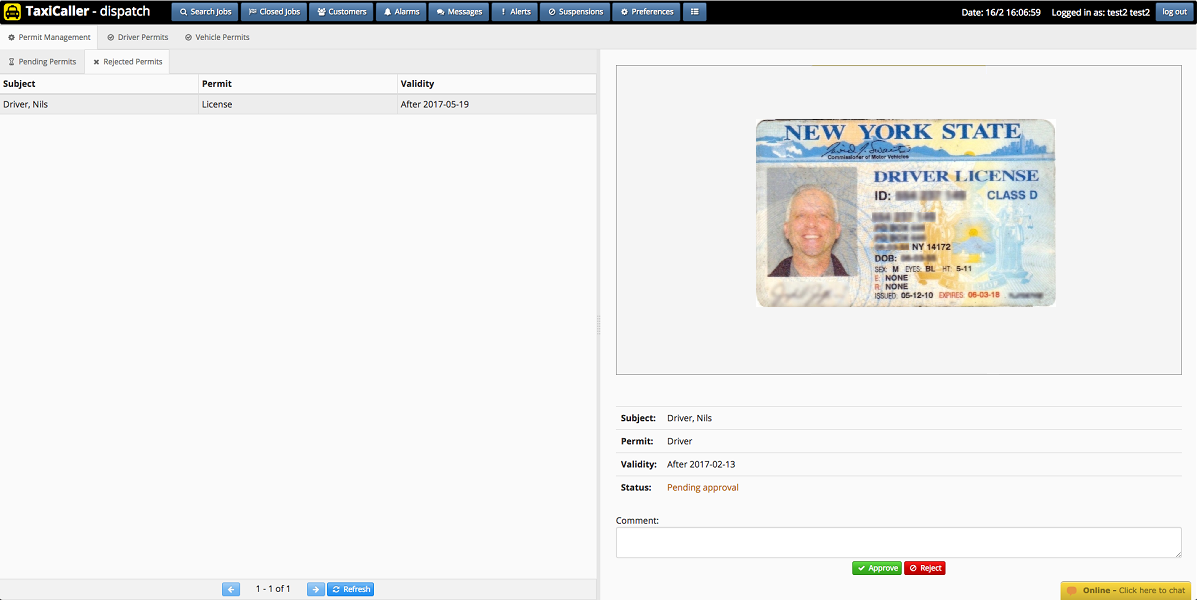Switch to Vehicle Permits tab
Viewport: 1197px width, 600px height.
tap(217, 37)
